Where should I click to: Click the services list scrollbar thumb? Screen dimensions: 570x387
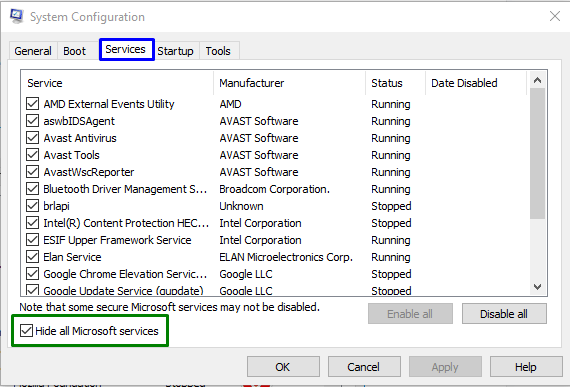click(x=537, y=153)
